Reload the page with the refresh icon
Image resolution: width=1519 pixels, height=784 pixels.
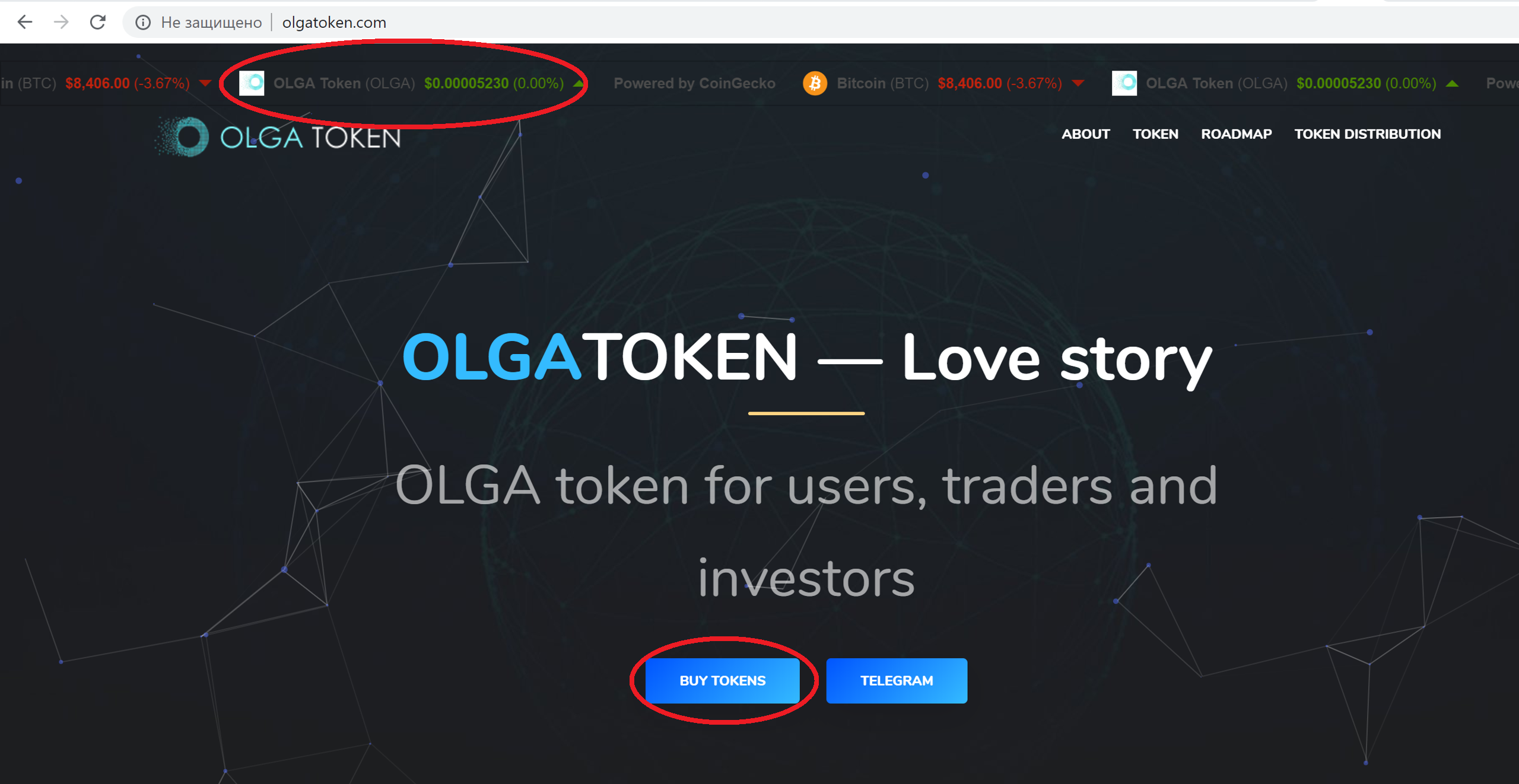pyautogui.click(x=98, y=23)
